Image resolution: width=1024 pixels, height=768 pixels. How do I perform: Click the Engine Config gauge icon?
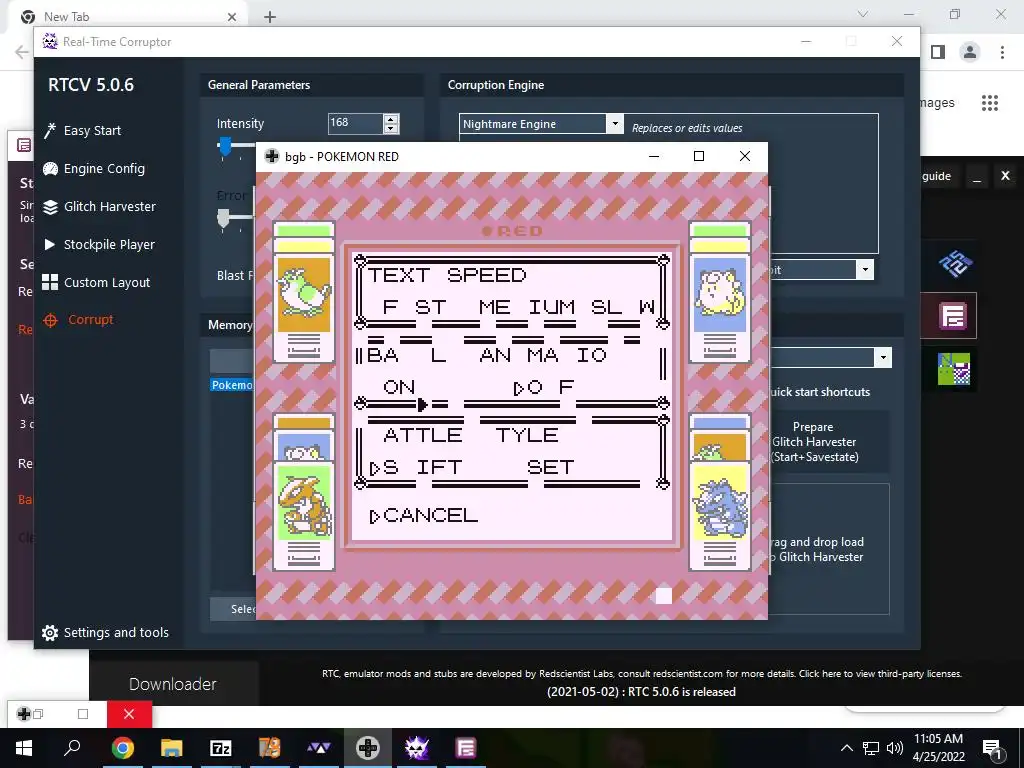click(x=50, y=168)
